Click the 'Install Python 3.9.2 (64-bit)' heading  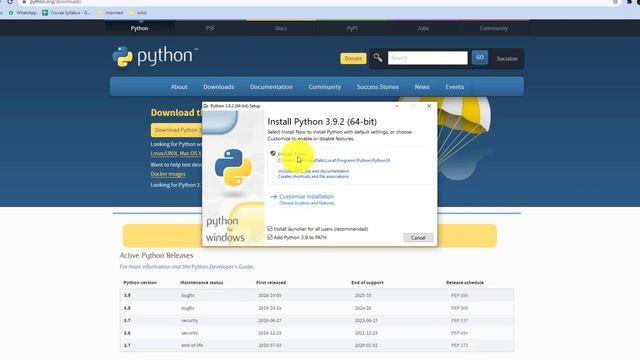tap(322, 122)
